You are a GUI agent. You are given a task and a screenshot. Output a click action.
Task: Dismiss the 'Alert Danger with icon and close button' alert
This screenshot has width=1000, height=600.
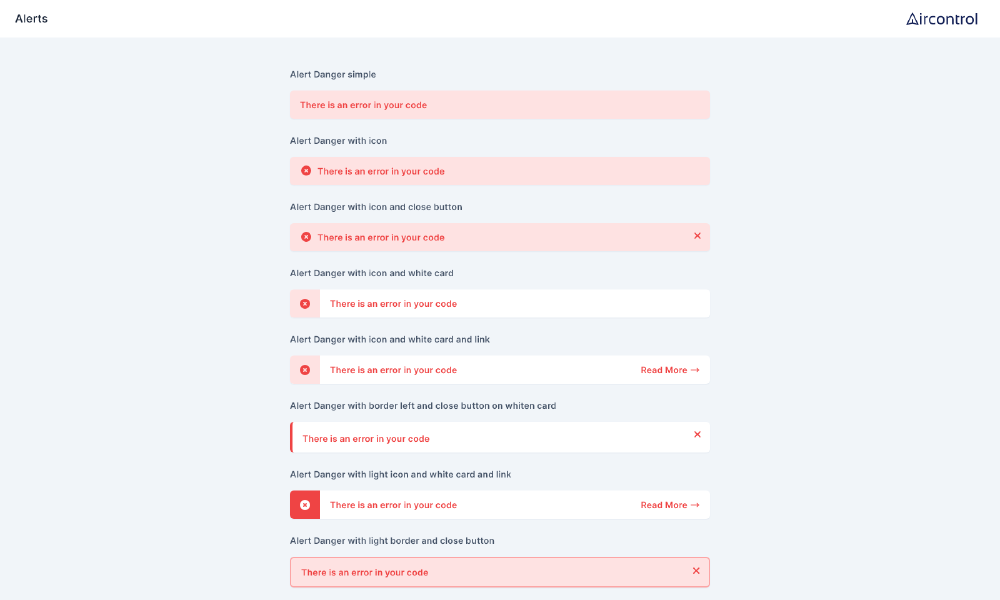pyautogui.click(x=697, y=236)
